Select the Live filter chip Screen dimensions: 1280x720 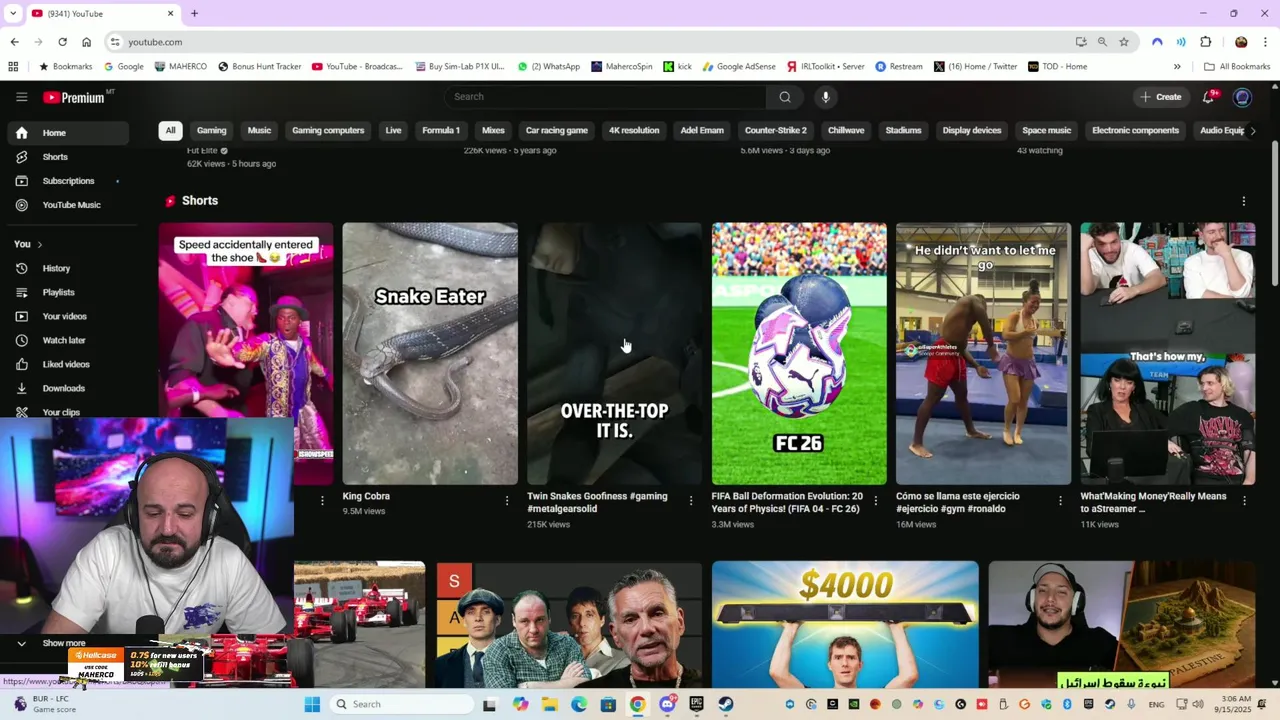(393, 131)
